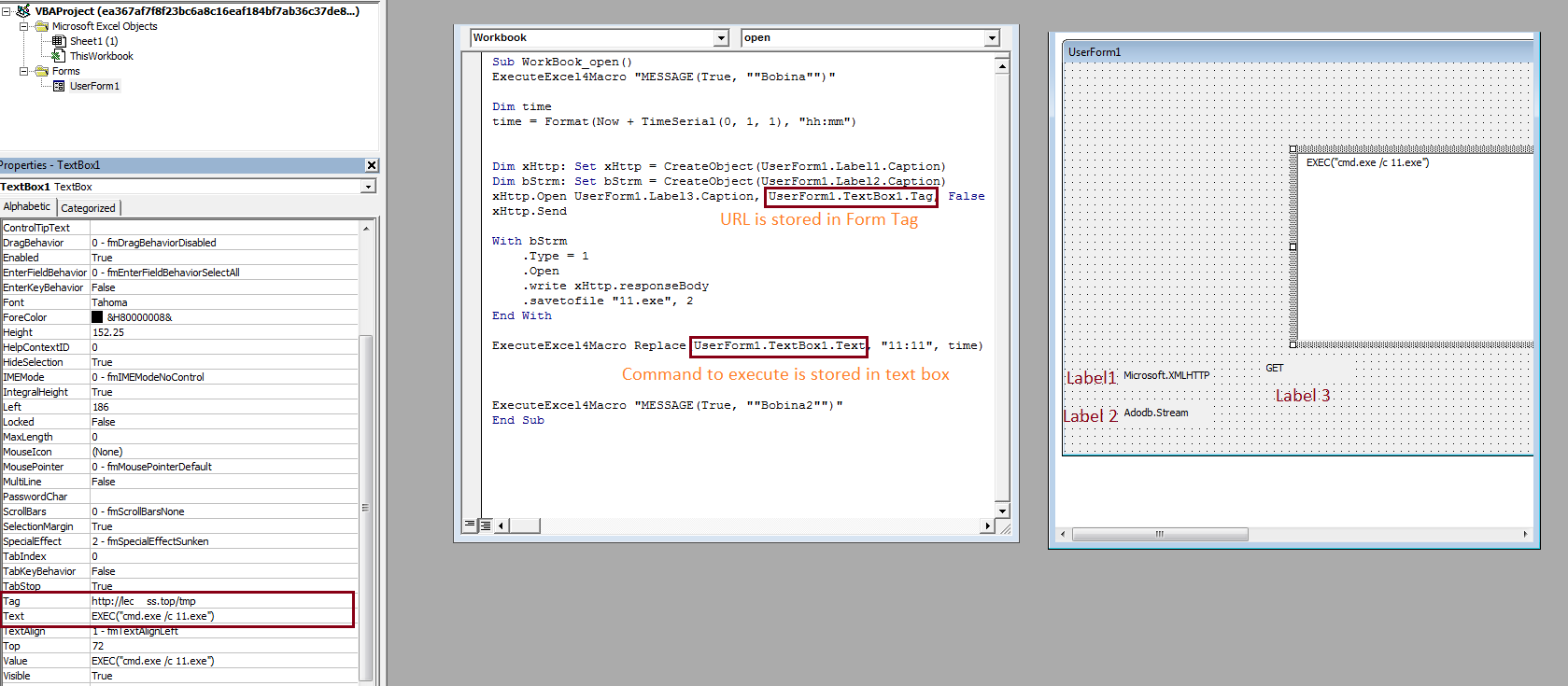Click the VBAProject icon in the tree
The height and width of the screenshot is (686, 1568).
coord(23,11)
